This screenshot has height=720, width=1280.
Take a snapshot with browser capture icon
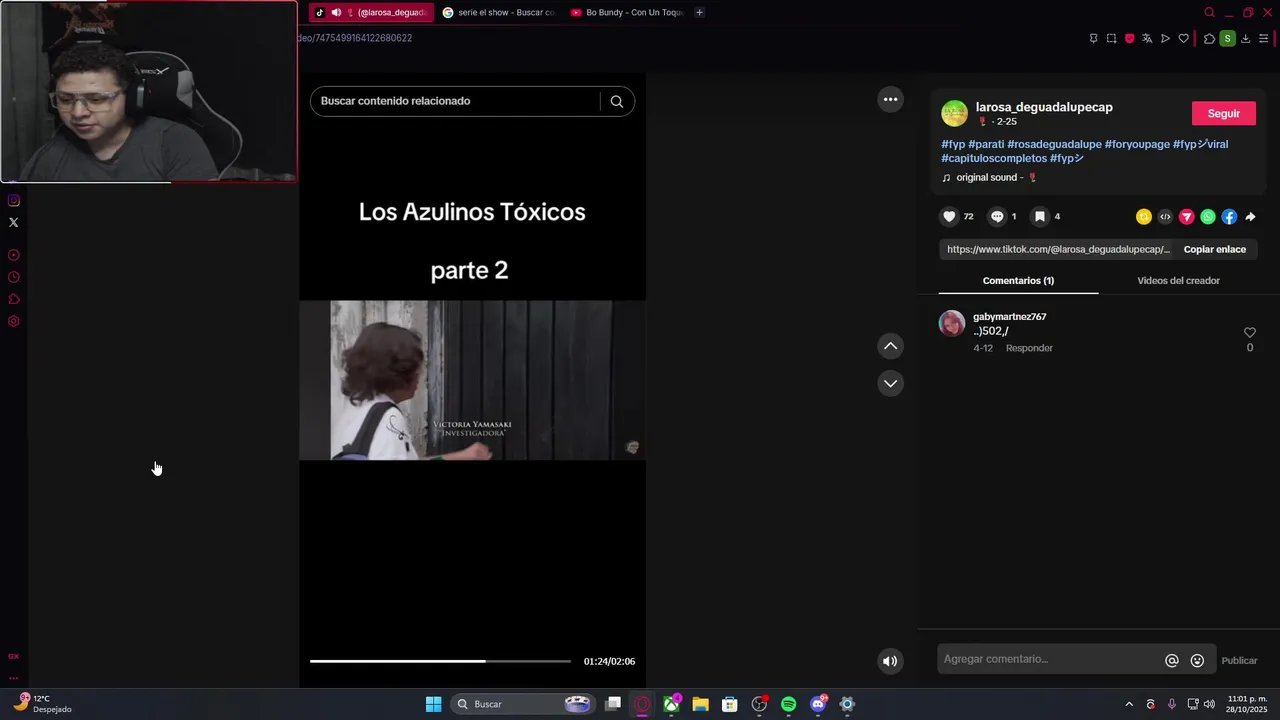point(1111,38)
